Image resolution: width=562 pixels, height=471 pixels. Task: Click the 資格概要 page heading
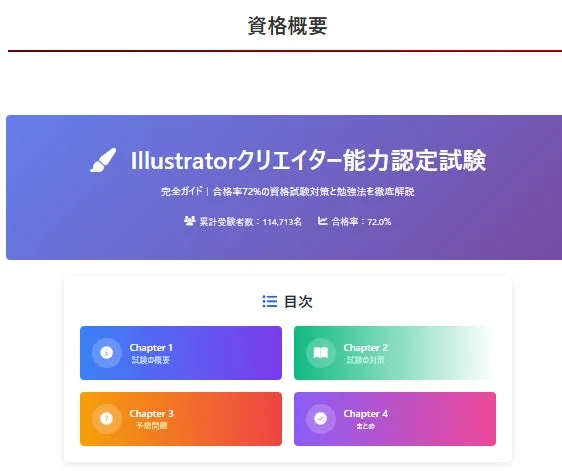pos(287,26)
